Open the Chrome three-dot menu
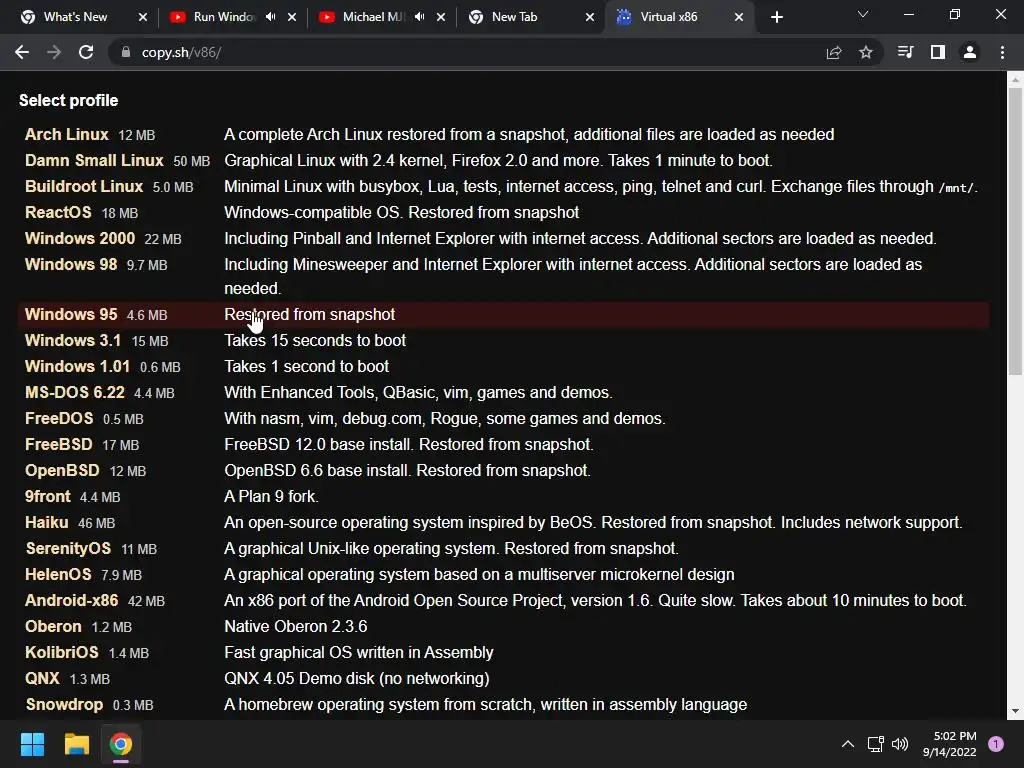Image resolution: width=1024 pixels, height=768 pixels. click(x=1002, y=52)
